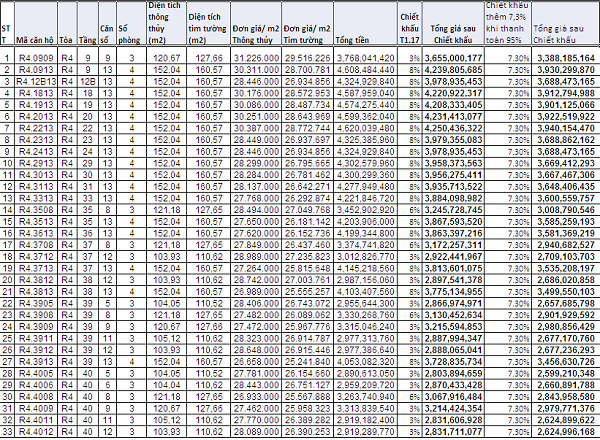Select apartment code cell R4.4008
The image size is (600, 440).
click(36, 397)
